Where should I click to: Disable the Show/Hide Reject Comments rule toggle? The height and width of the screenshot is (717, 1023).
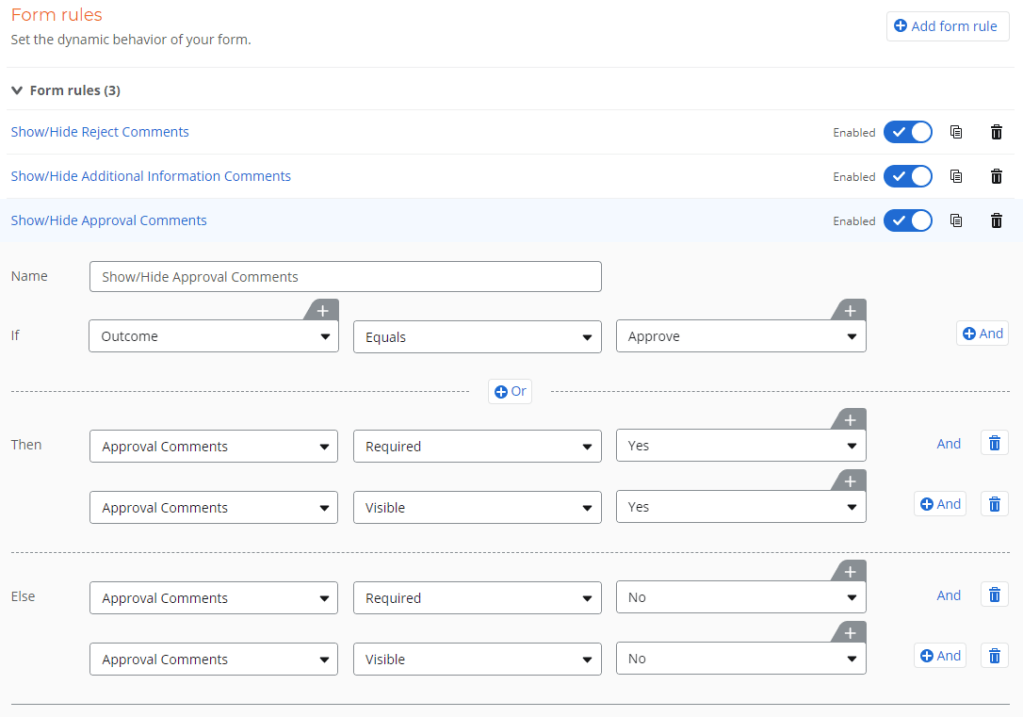point(908,132)
